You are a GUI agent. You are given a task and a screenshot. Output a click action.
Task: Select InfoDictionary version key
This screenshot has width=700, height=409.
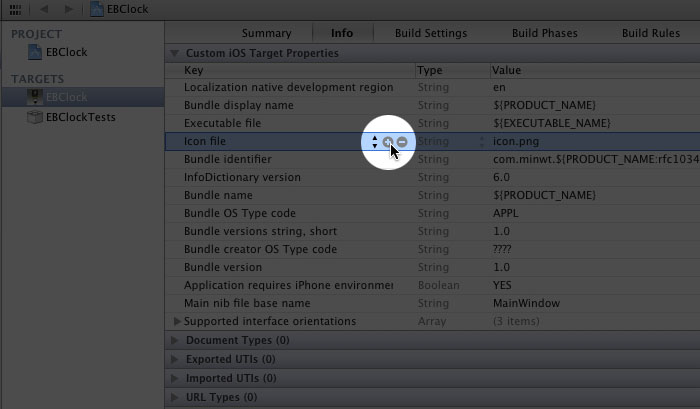tap(242, 177)
